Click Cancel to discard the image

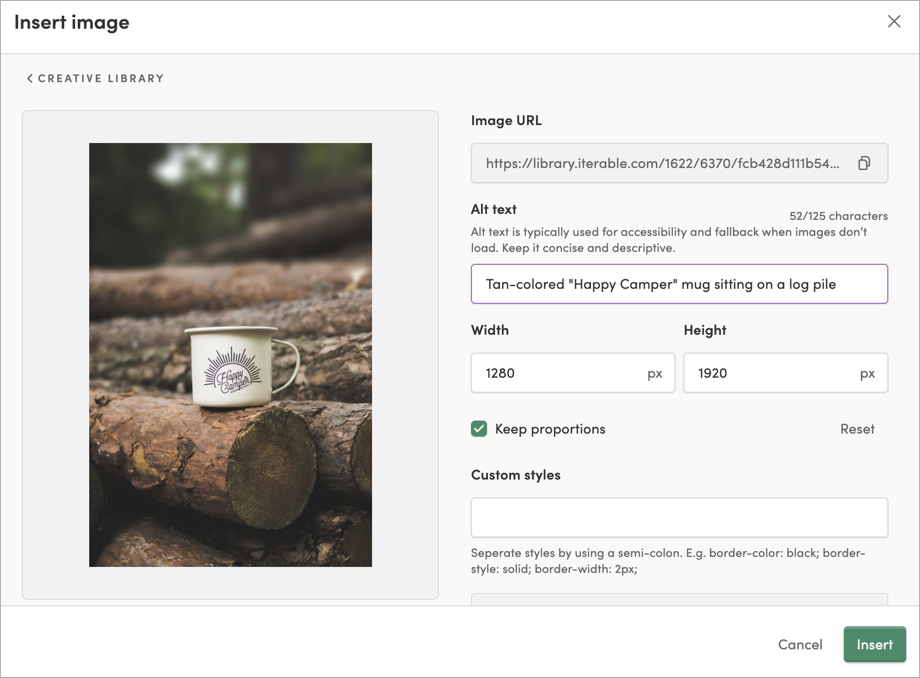point(799,644)
